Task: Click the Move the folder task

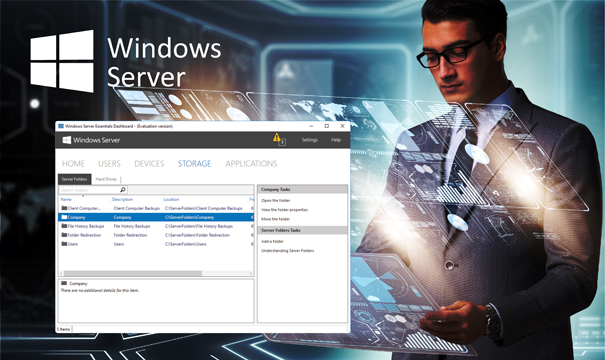Action: (x=275, y=219)
